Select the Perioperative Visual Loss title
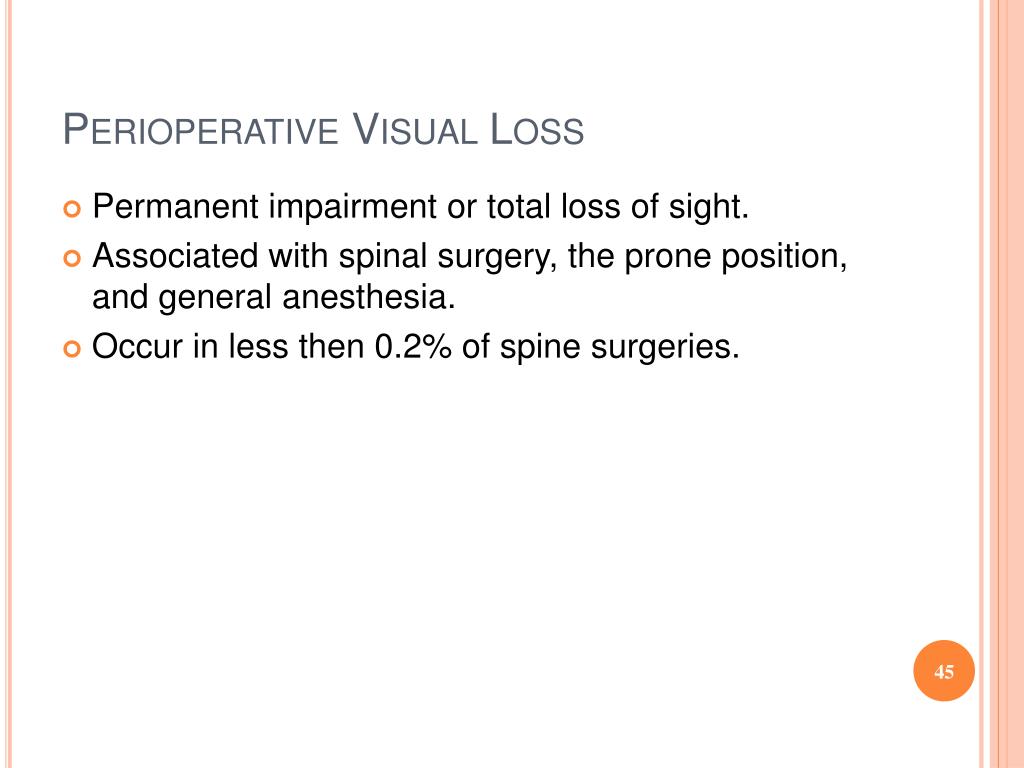The width and height of the screenshot is (1024, 768). tap(323, 129)
